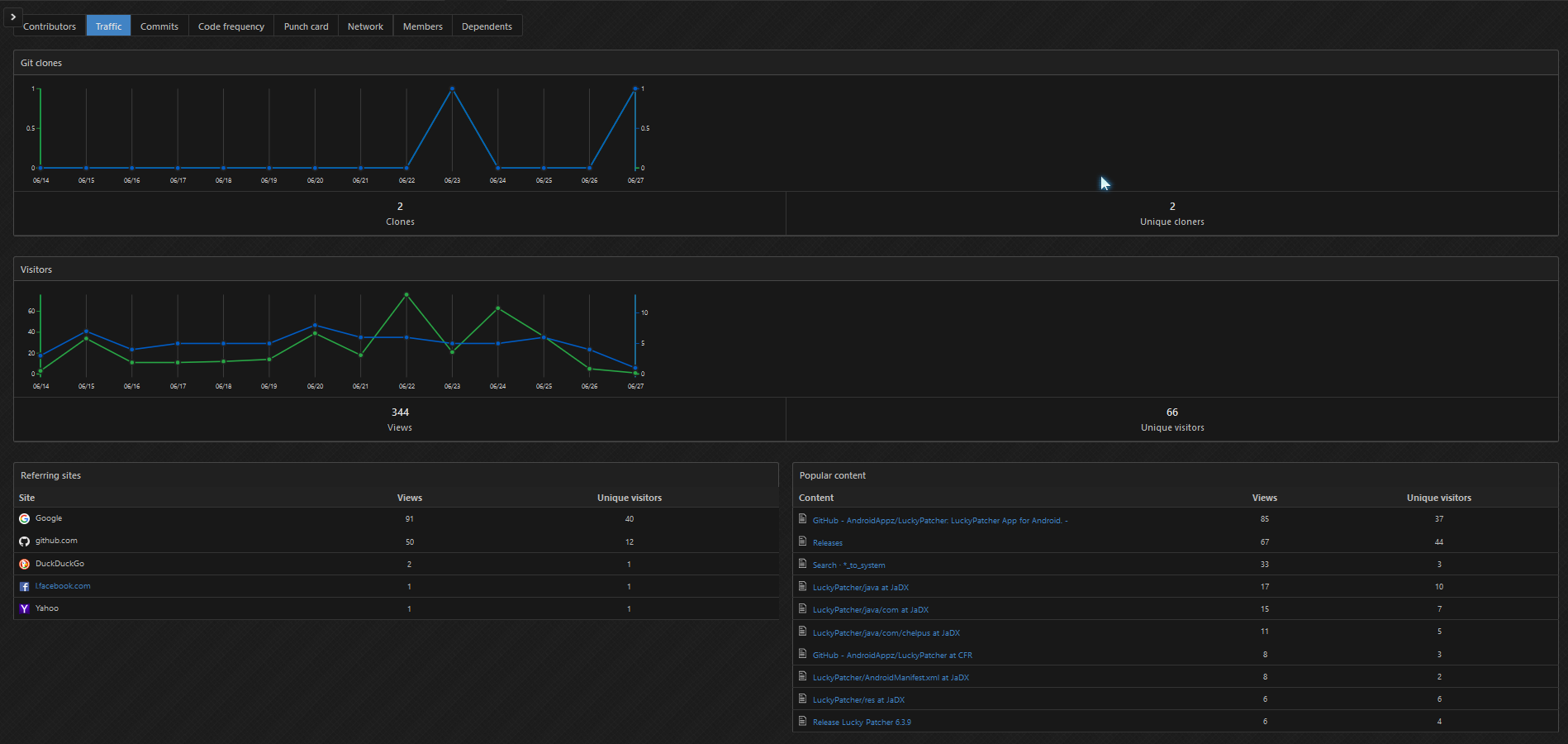Click the 66 Unique visitors total
The image size is (1568, 744).
(1172, 413)
